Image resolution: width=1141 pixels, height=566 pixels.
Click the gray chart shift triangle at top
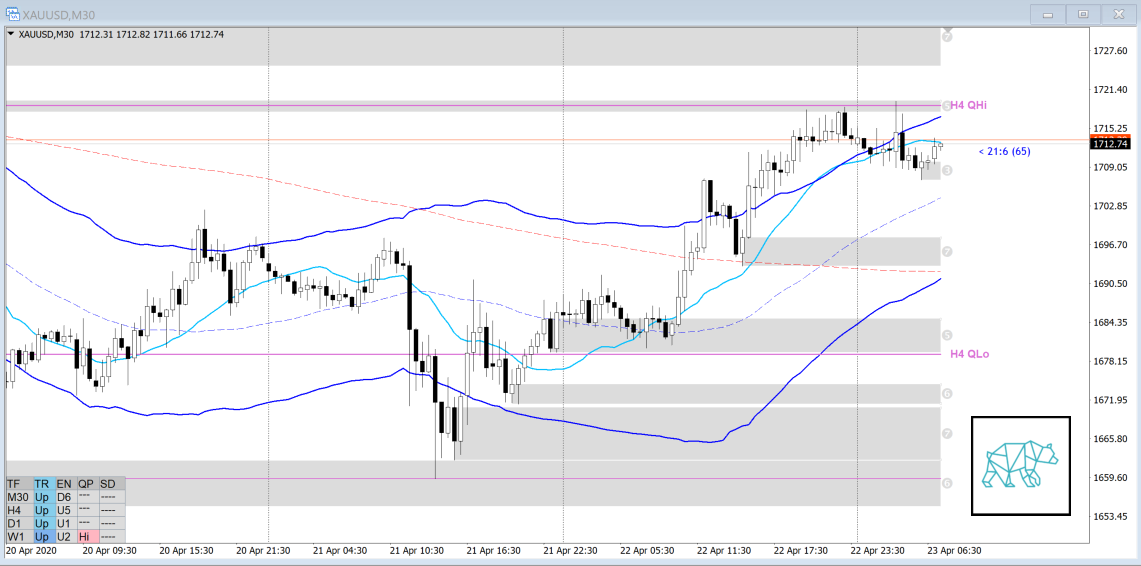coord(948,29)
